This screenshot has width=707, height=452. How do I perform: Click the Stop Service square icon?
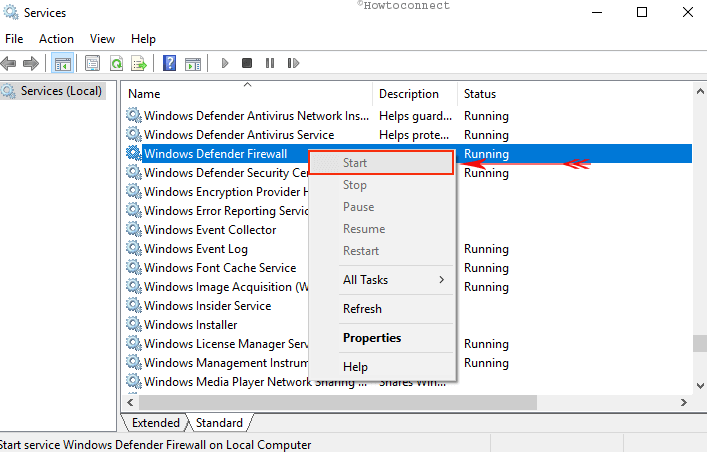247,63
